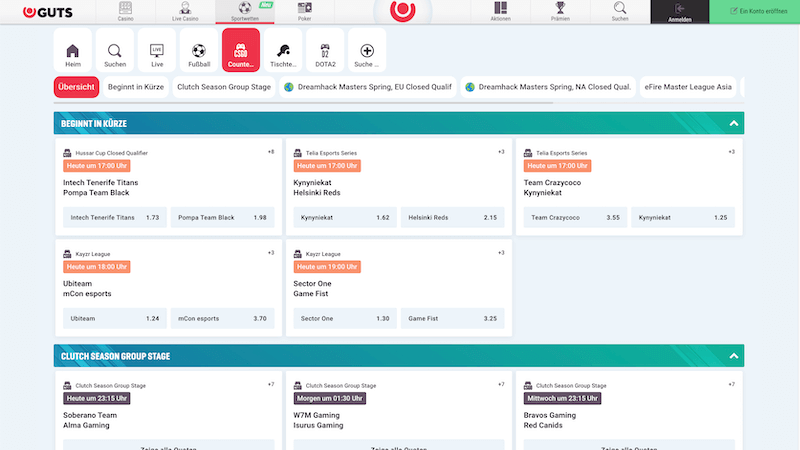The width and height of the screenshot is (800, 450).
Task: Collapse the Beginnt in Kürze section
Action: click(x=734, y=123)
